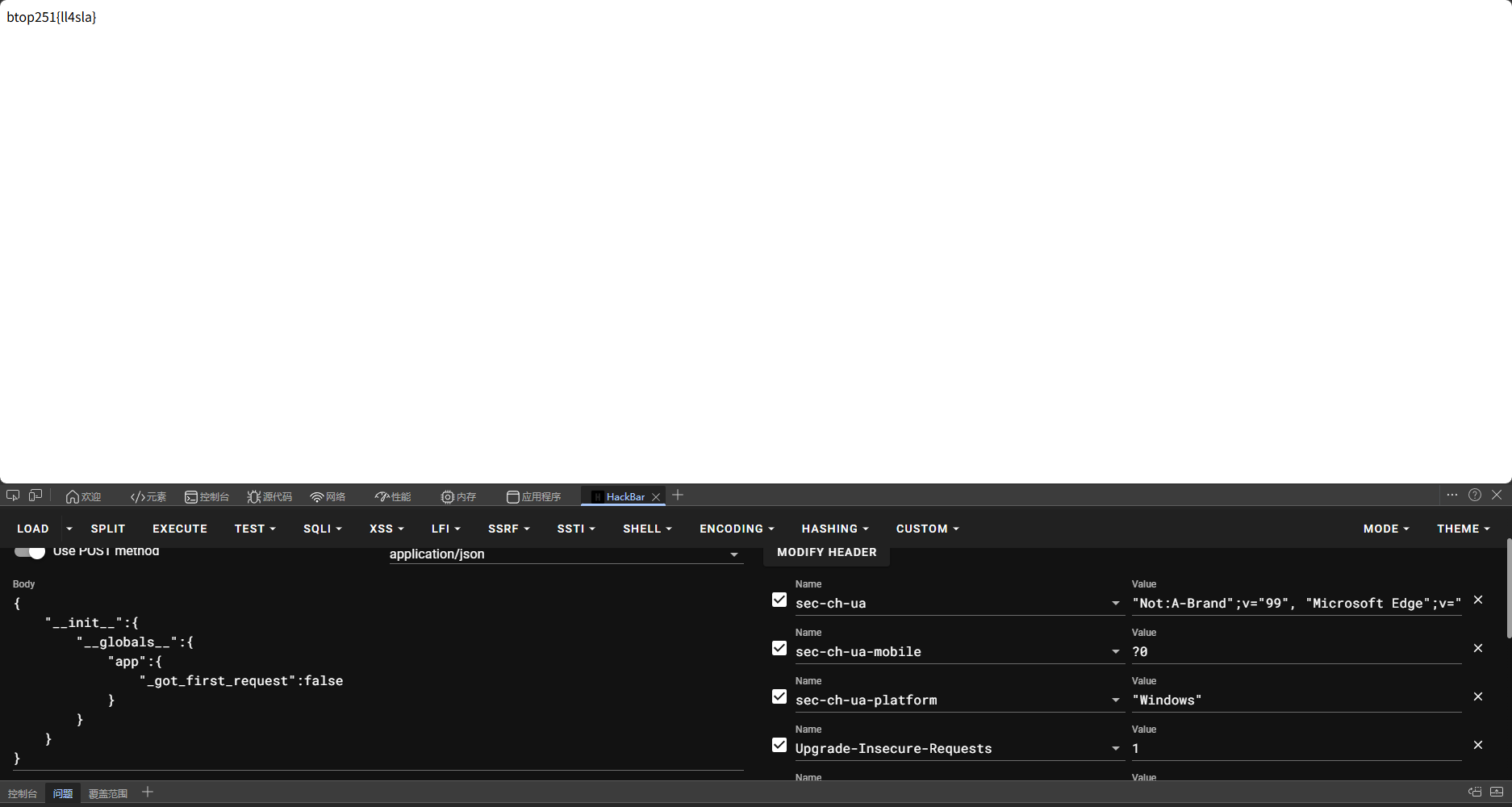Toggle the Use POST method switch
Viewport: 1512px width, 807px height.
click(30, 552)
